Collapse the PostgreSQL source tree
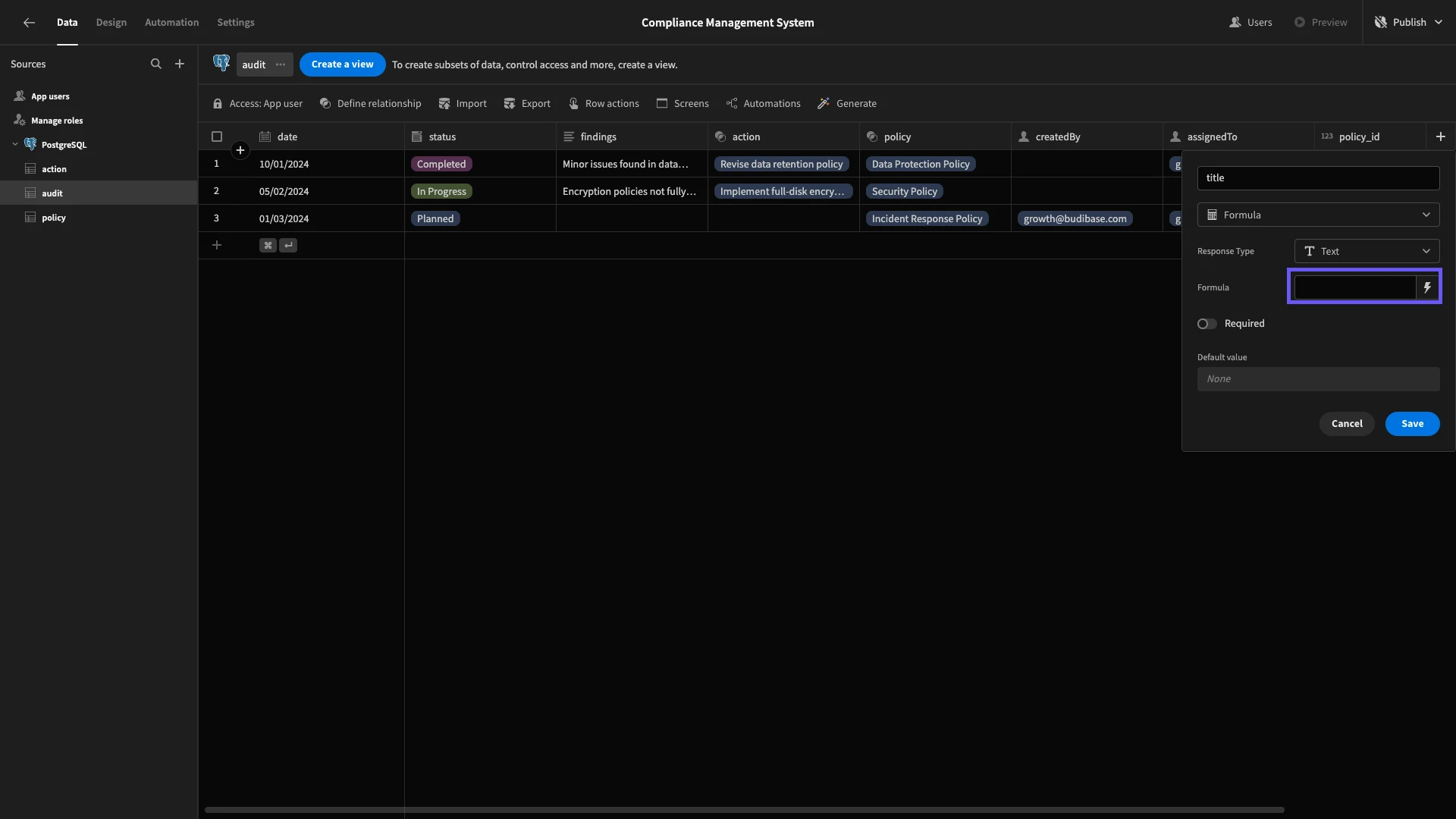 tap(15, 144)
